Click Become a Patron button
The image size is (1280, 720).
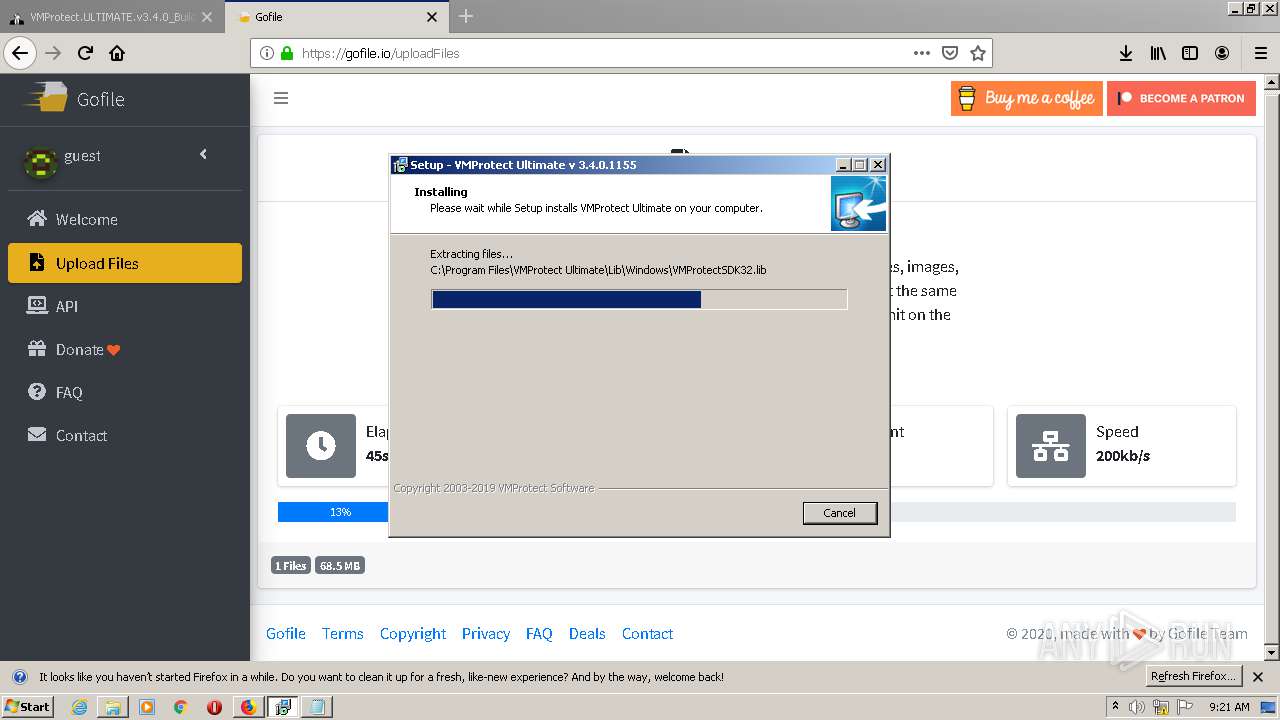click(x=1181, y=98)
